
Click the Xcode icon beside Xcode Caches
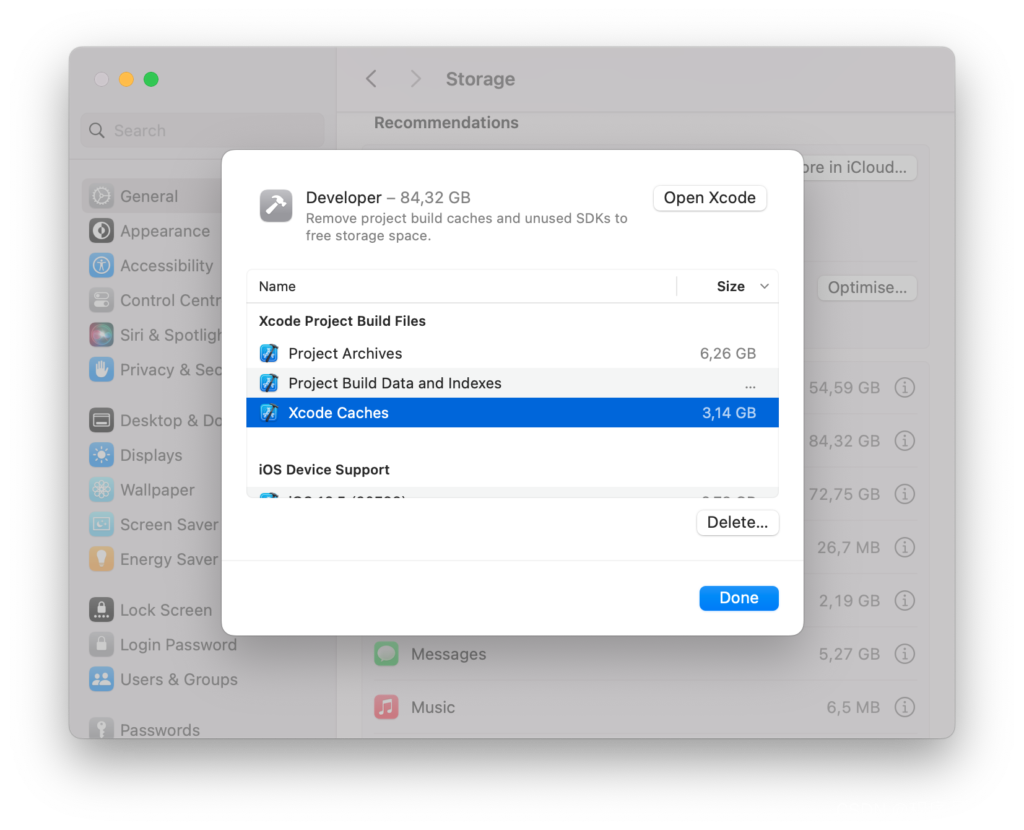269,413
